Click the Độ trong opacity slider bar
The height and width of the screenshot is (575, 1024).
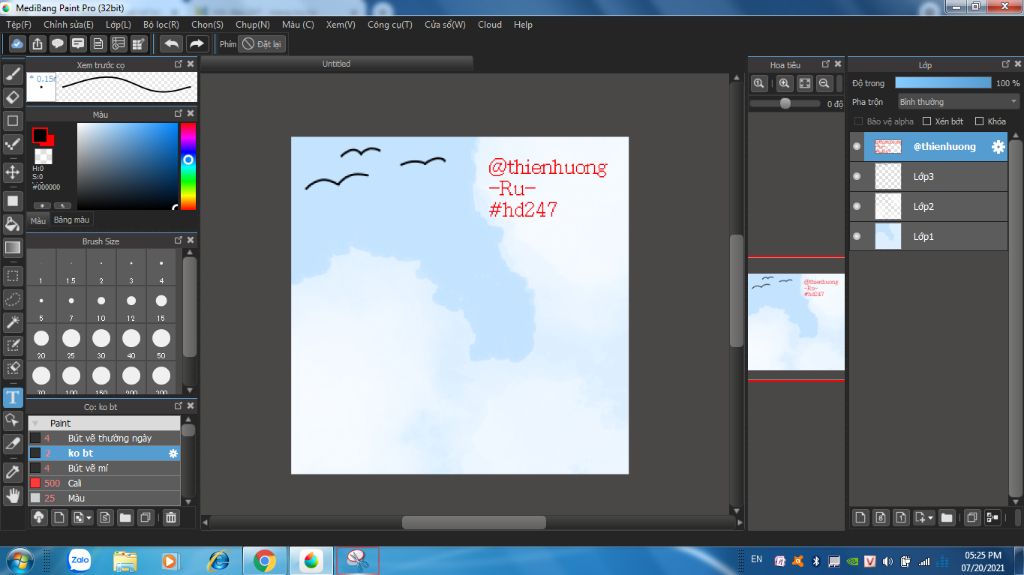pos(942,83)
